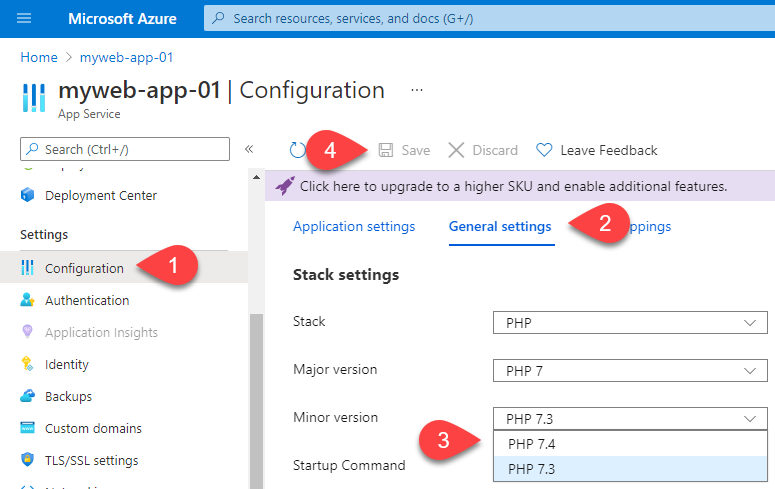Screen dimensions: 775x489
Task: Click the Refresh icon in the toolbar
Action: coord(297,150)
